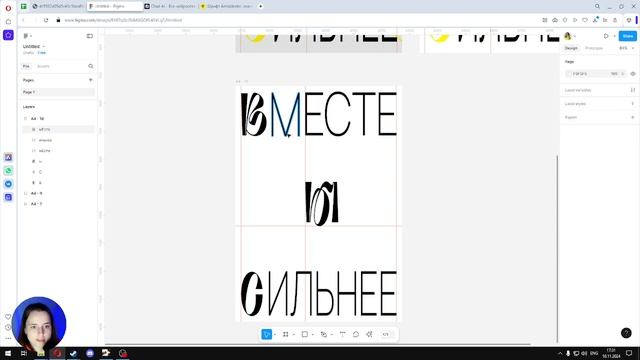The image size is (640, 360).
Task: Toggle page background visibility eye icon
Action: (633, 74)
